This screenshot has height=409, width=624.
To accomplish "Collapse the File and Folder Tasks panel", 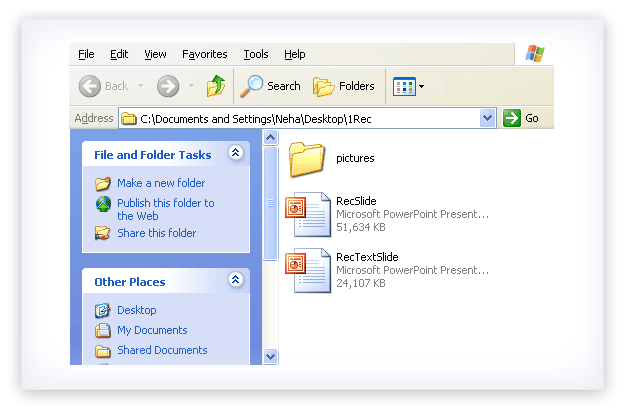I will click(x=235, y=153).
